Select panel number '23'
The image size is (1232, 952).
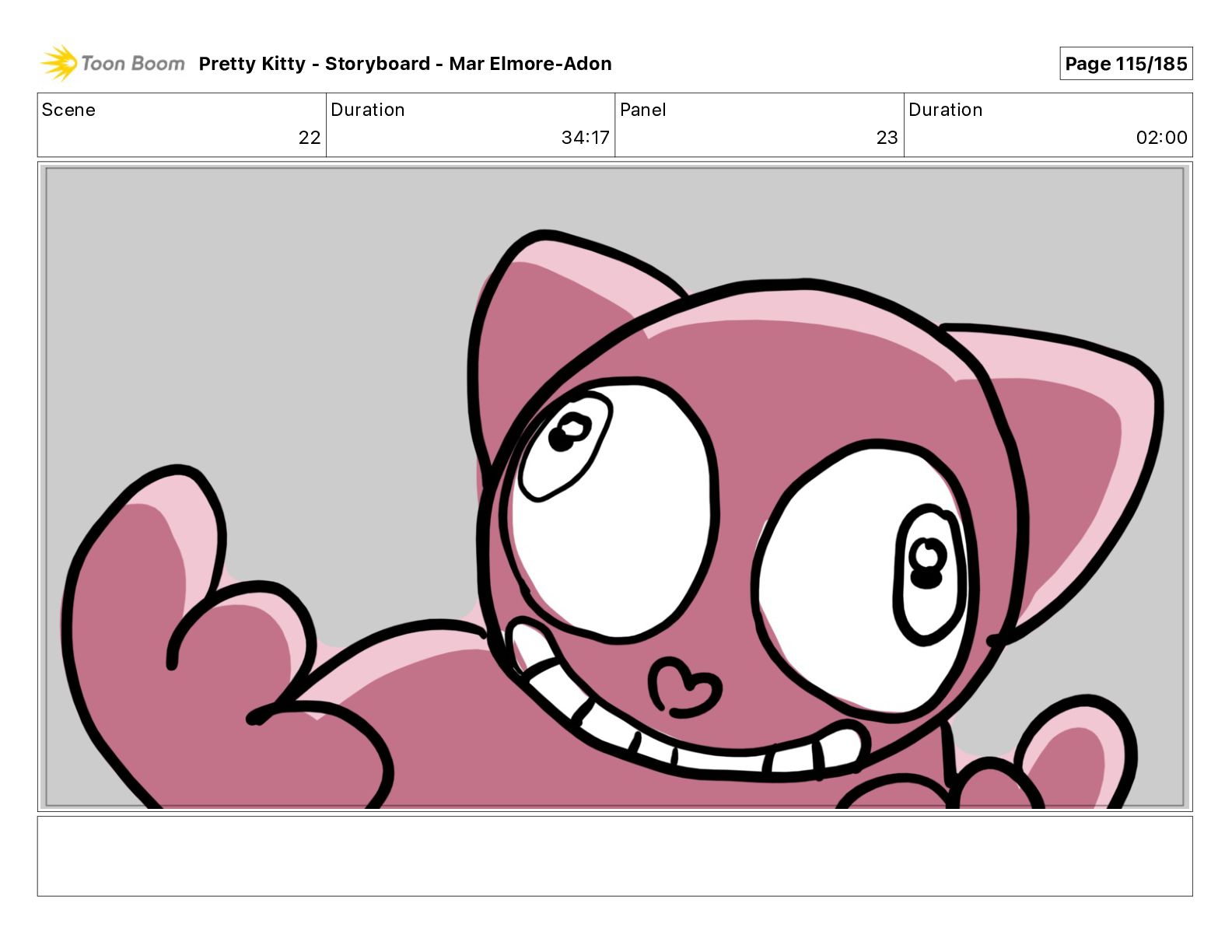[x=887, y=138]
